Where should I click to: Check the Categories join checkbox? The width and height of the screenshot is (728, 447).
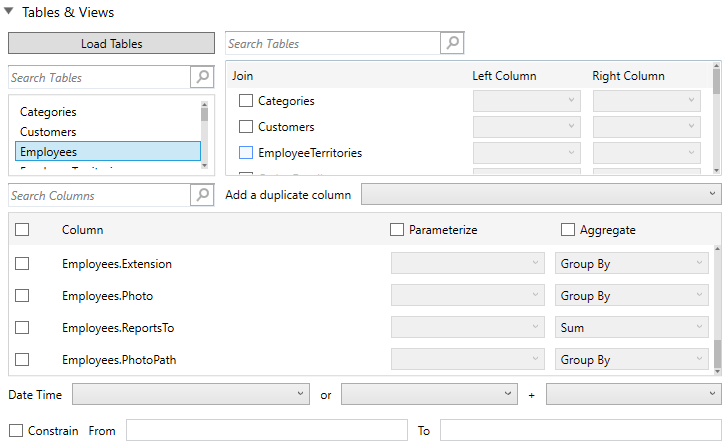coord(246,101)
